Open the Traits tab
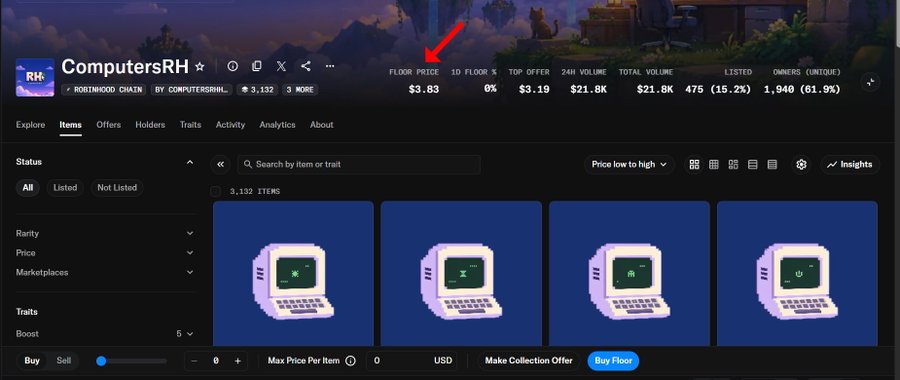The image size is (900, 380). click(x=191, y=125)
